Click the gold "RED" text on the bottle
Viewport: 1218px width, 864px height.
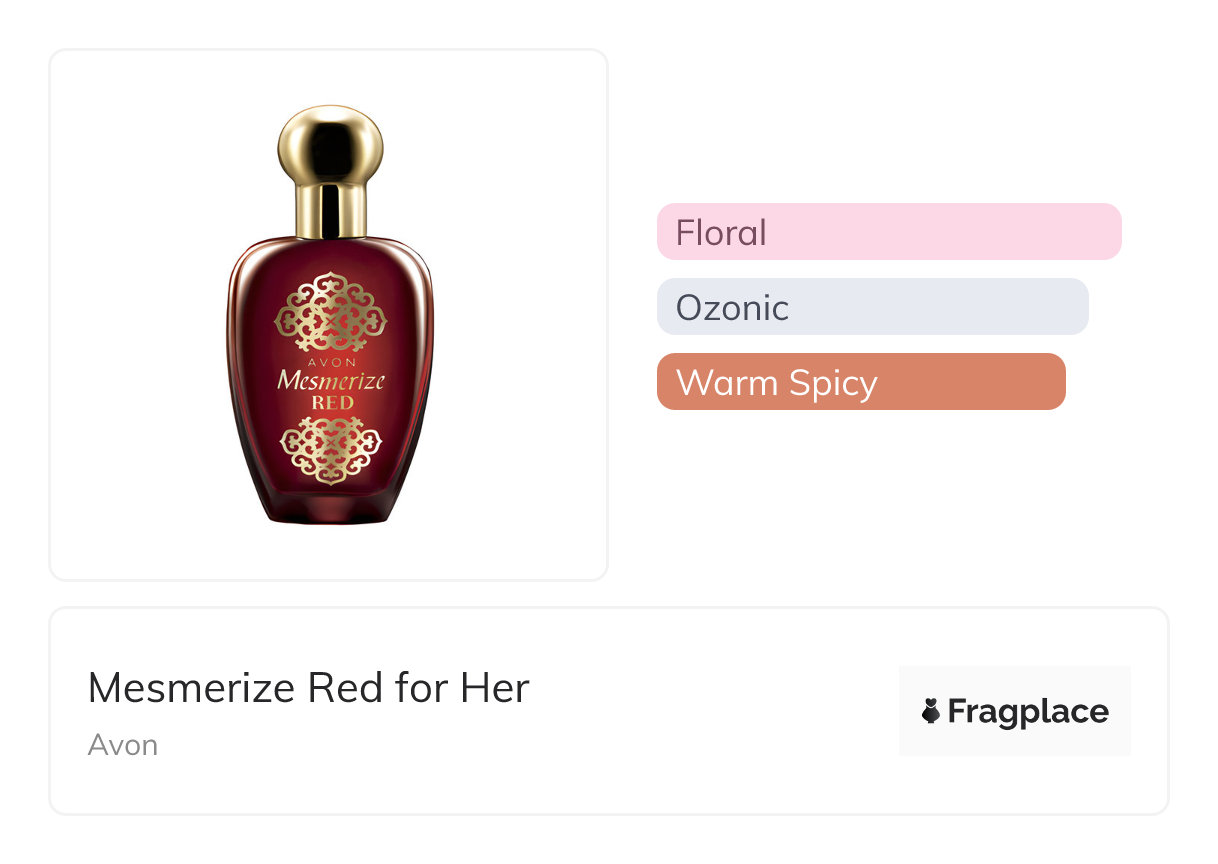[x=331, y=402]
